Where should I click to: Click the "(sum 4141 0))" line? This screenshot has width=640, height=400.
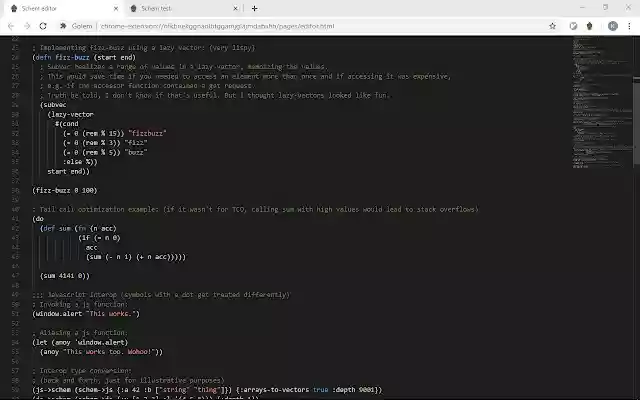click(x=65, y=276)
